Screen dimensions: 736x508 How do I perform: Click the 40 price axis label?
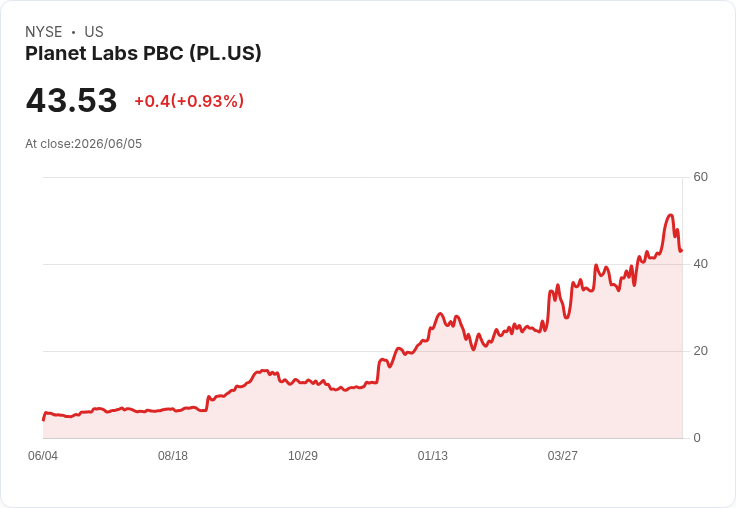point(700,264)
